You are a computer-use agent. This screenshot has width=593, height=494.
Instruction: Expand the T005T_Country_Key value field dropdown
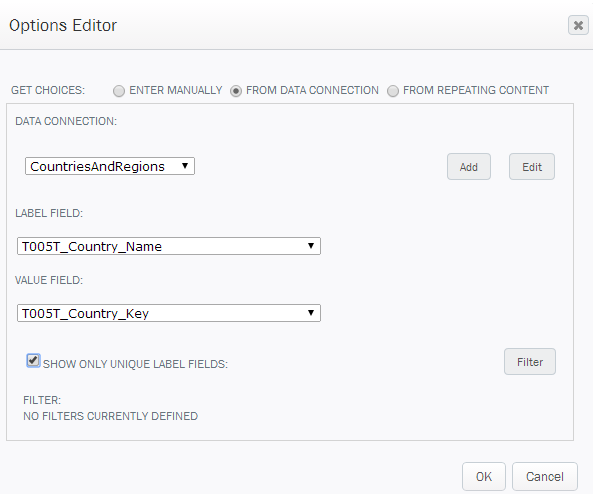pyautogui.click(x=169, y=313)
